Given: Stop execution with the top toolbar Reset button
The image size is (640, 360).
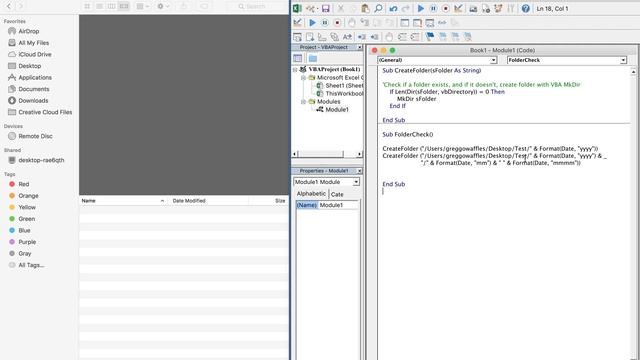Looking at the screenshot, I should click(x=445, y=8).
